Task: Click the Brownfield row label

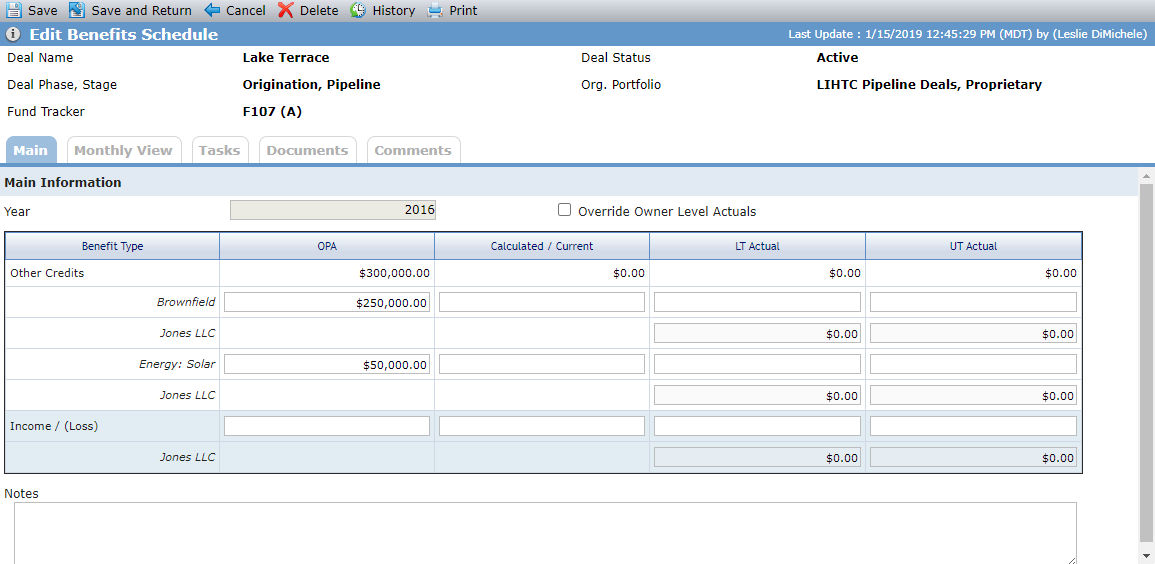Action: click(x=186, y=302)
